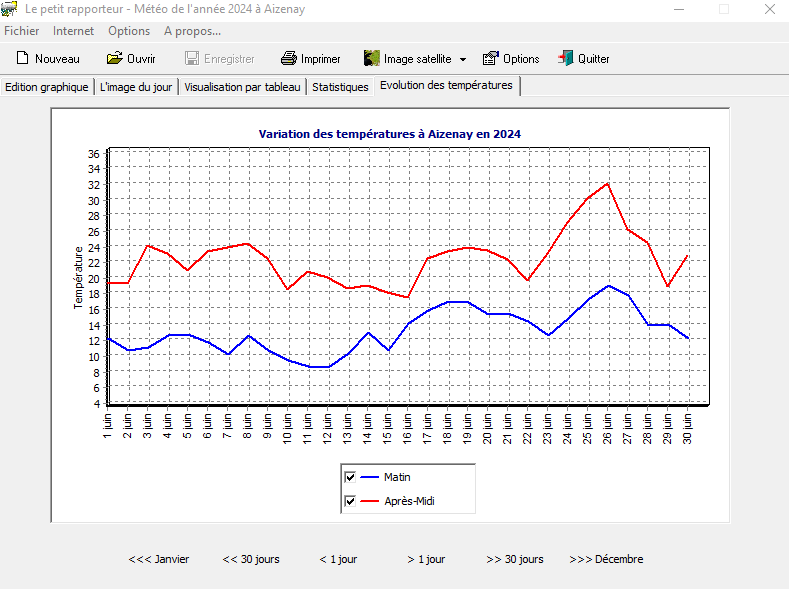
Task: Open the Image satellite icon
Action: [x=372, y=59]
